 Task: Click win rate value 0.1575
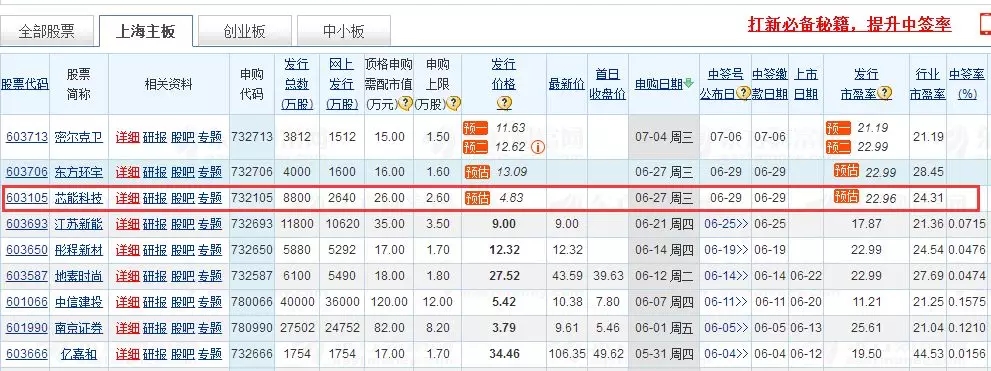[968, 301]
